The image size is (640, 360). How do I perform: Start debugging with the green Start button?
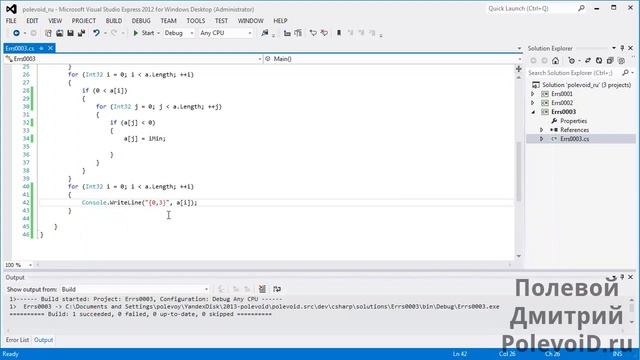click(144, 33)
